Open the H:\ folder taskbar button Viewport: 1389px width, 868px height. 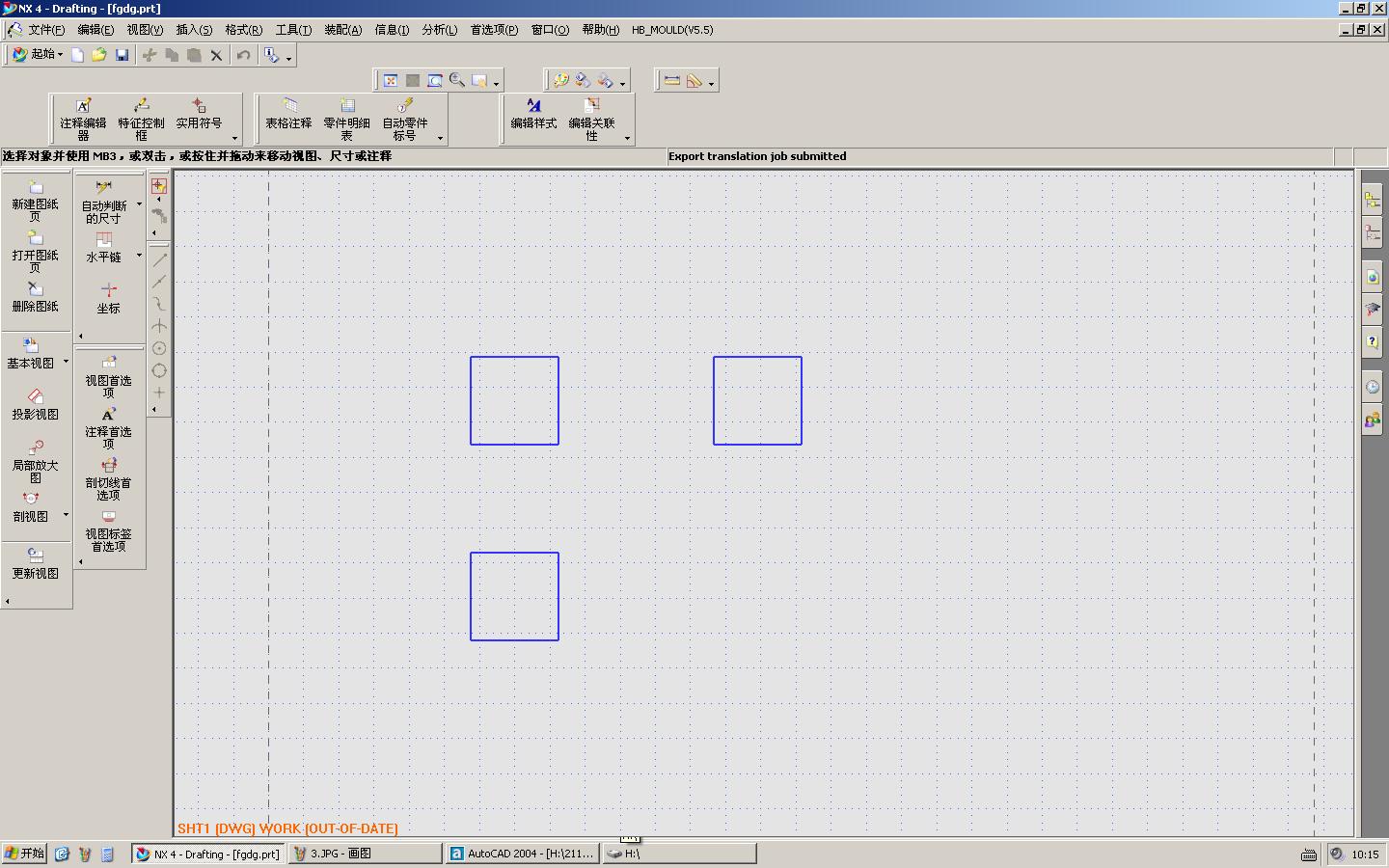point(679,854)
